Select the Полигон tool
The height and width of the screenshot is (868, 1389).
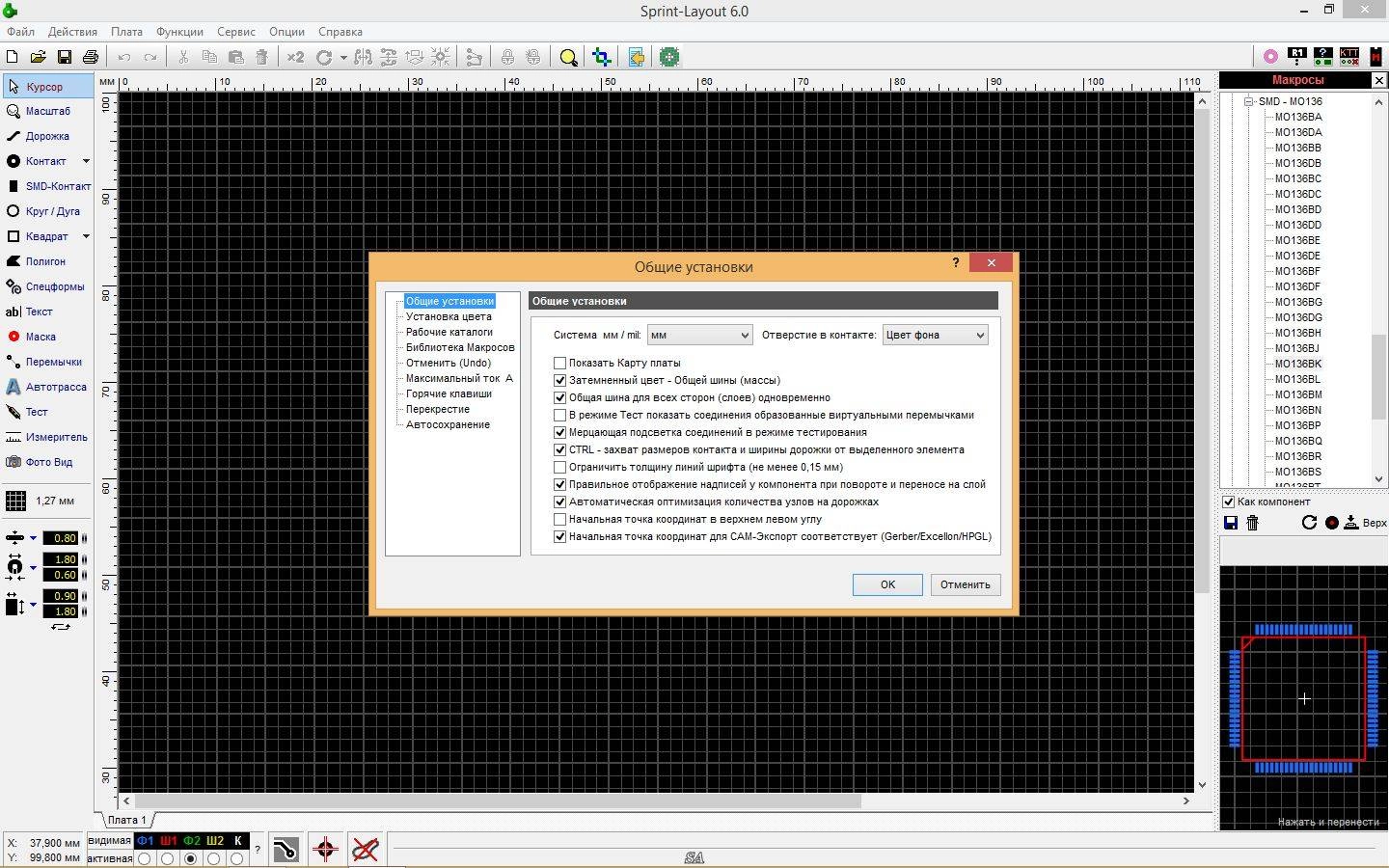[x=47, y=261]
